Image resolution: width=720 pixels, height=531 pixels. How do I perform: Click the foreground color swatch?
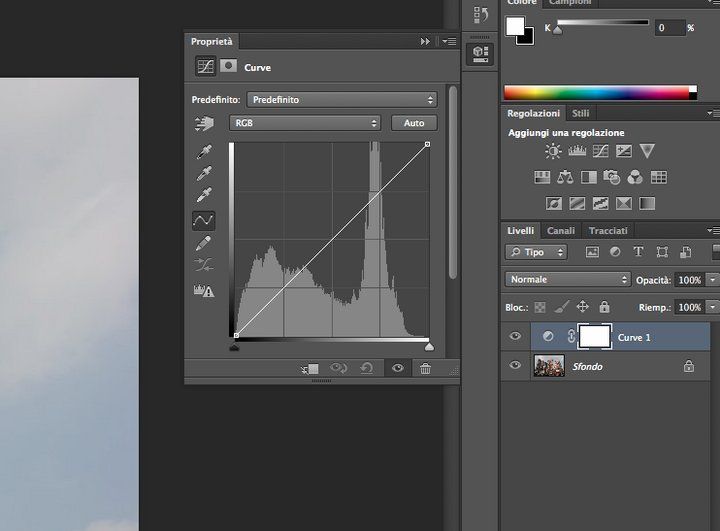click(x=515, y=26)
